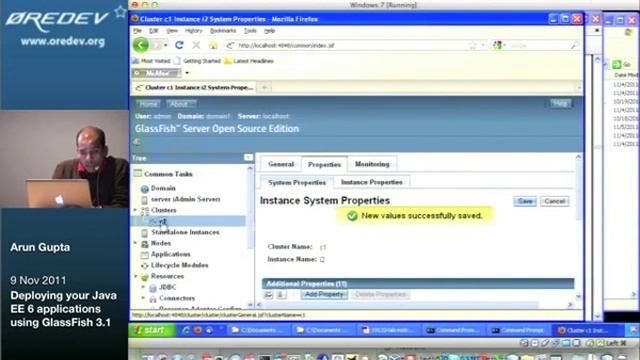Select the Properties tab
The image size is (640, 360).
[x=324, y=164]
